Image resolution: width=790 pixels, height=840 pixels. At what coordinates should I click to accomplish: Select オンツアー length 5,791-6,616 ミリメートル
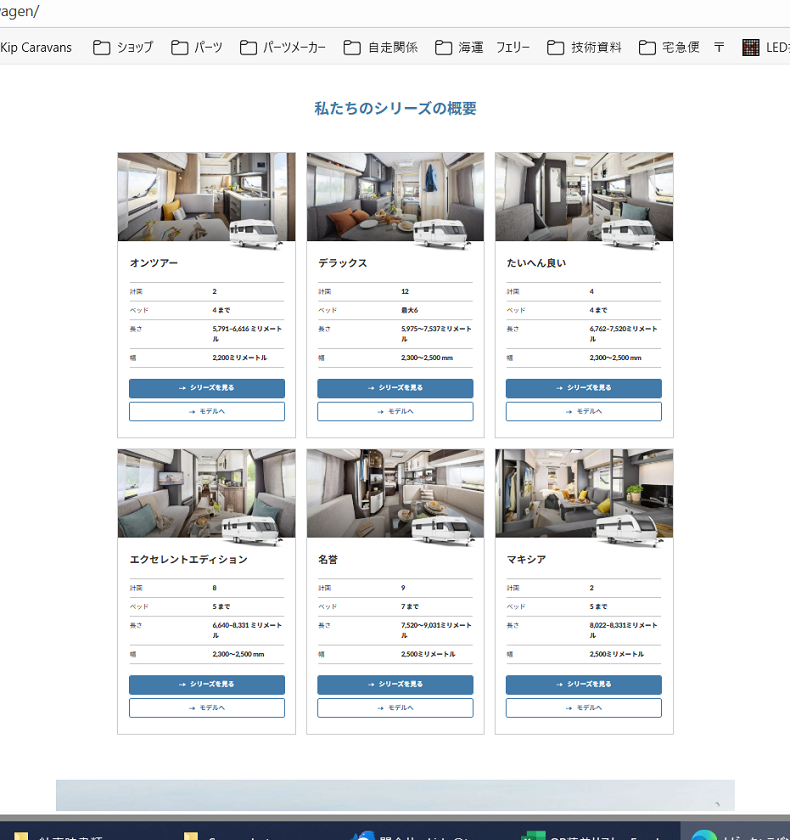coord(247,334)
